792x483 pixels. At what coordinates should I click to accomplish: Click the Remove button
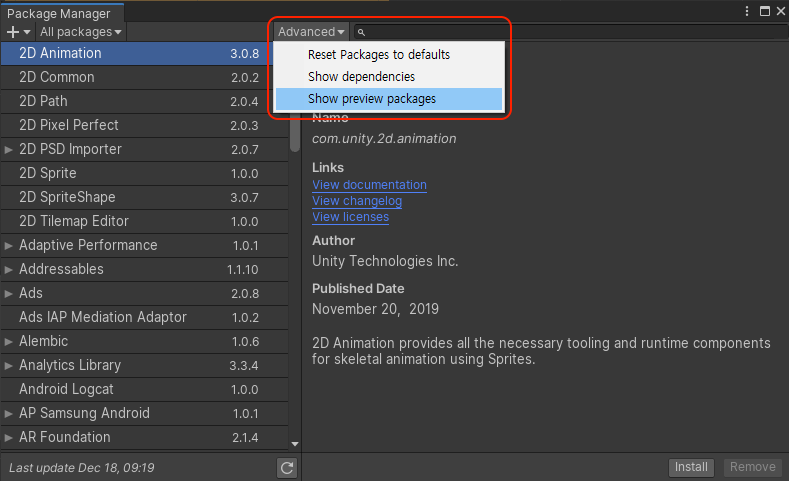(x=752, y=467)
